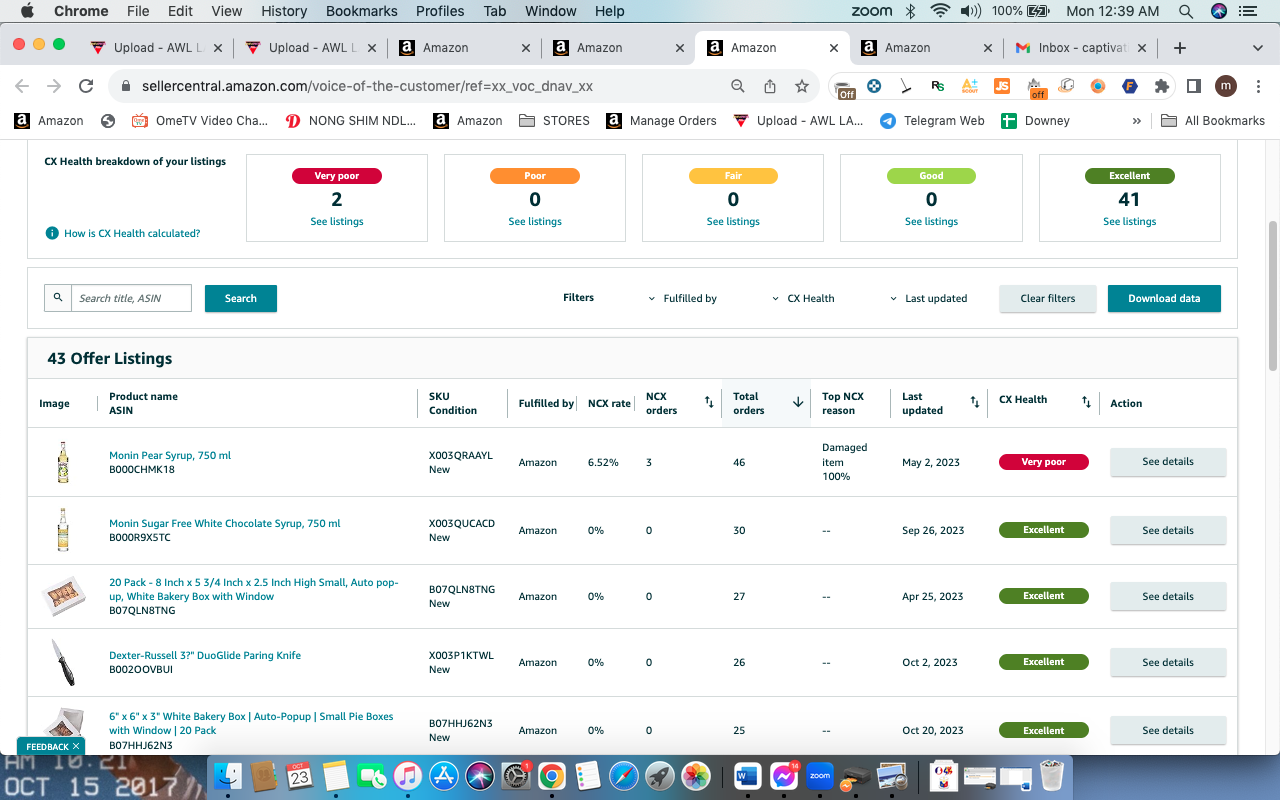
Task: Open Microsoft Word from the Dock
Action: pos(748,775)
